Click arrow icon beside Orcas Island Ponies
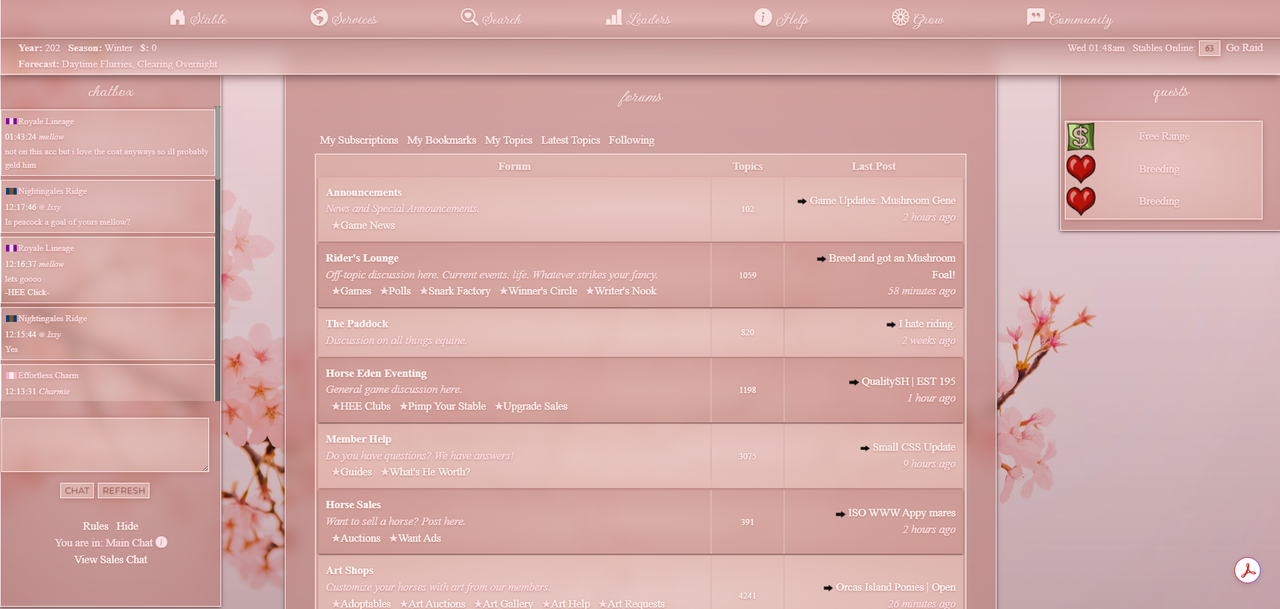 click(x=828, y=588)
